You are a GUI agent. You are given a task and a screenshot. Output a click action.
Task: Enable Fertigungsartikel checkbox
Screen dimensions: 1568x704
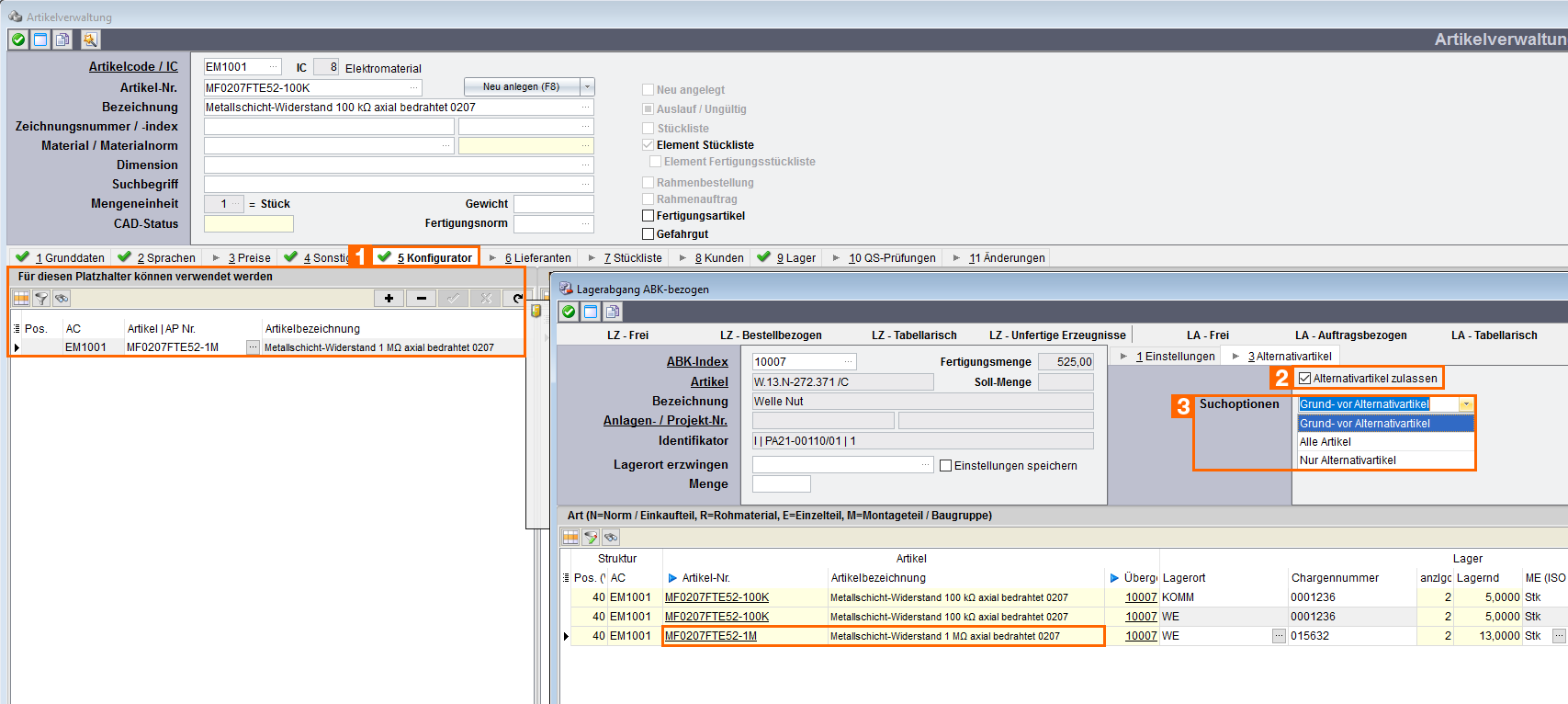tap(648, 216)
